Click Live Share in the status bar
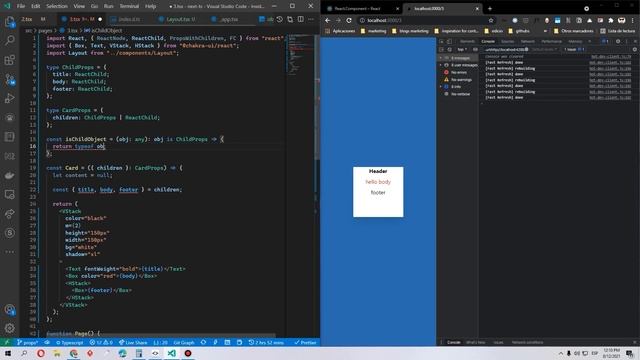640x360 pixels. pos(133,342)
